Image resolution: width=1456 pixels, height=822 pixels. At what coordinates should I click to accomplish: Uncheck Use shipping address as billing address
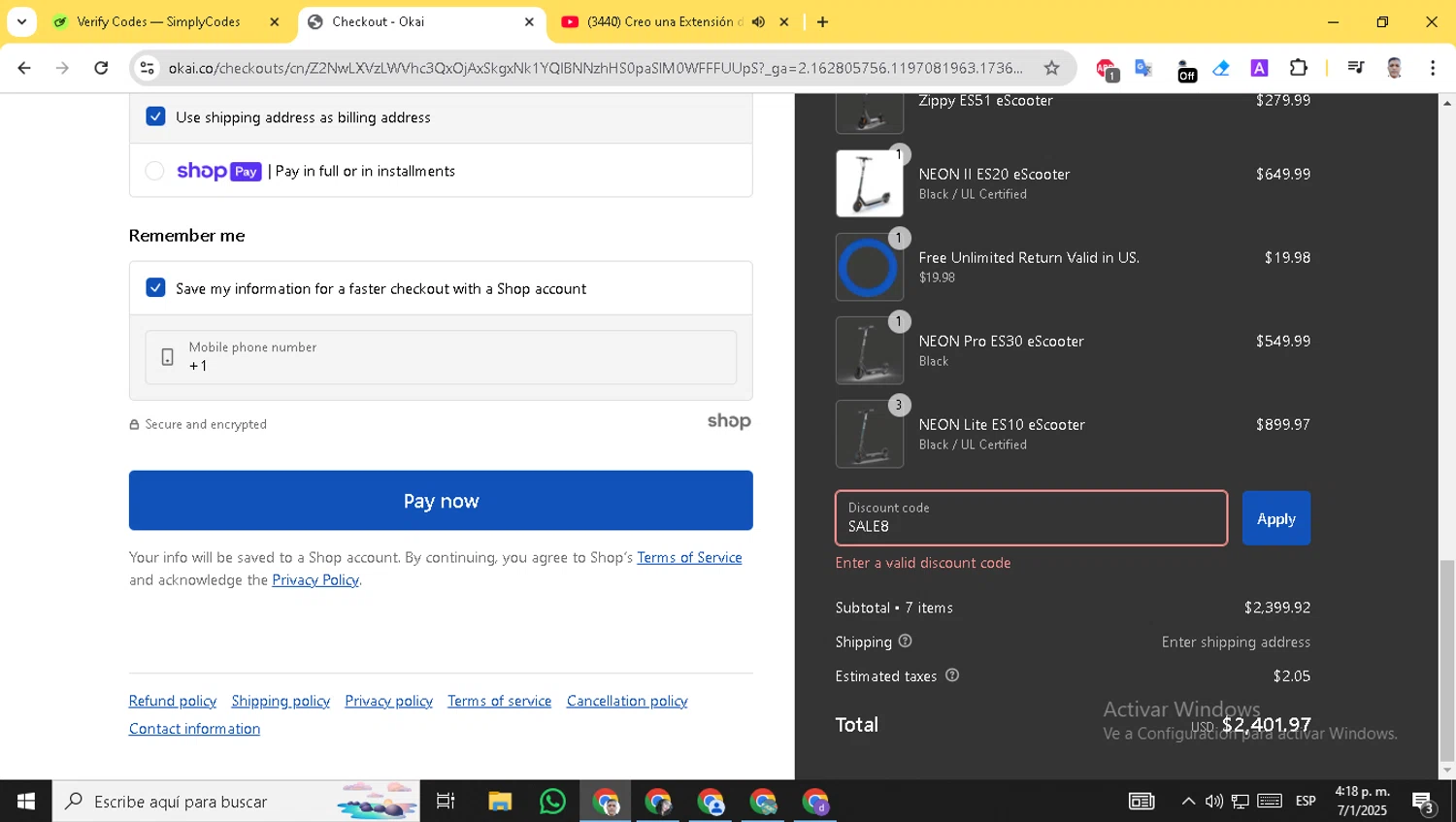(155, 116)
